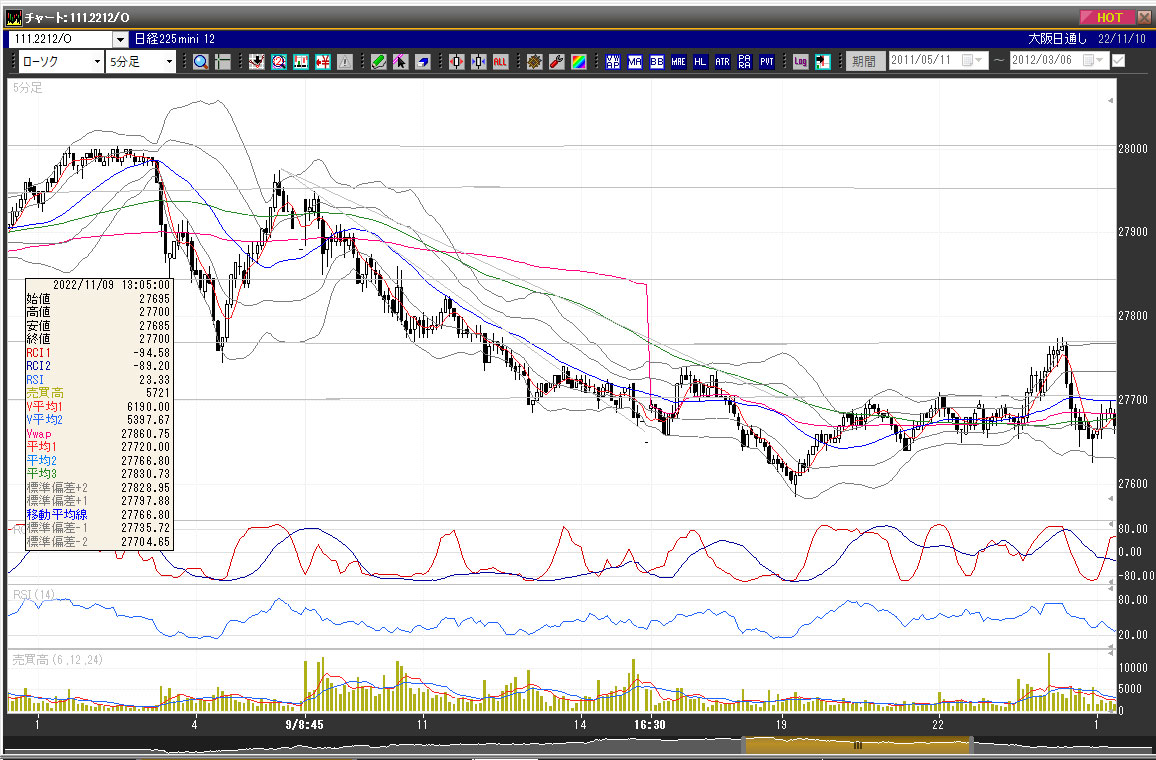Click the RSI(14) panel label
1156x760 pixels.
(x=34, y=595)
